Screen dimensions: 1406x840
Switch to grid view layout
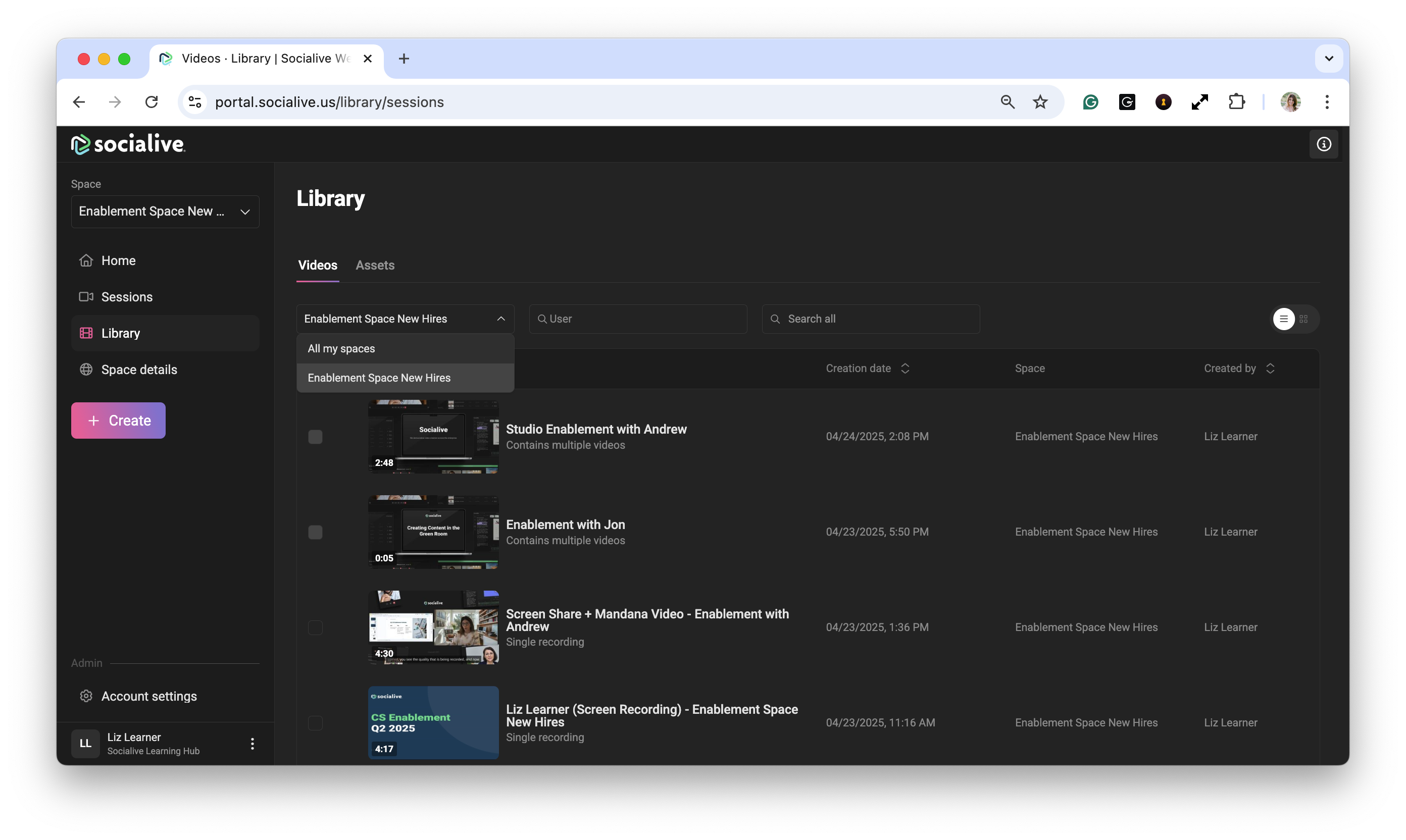[x=1303, y=319]
